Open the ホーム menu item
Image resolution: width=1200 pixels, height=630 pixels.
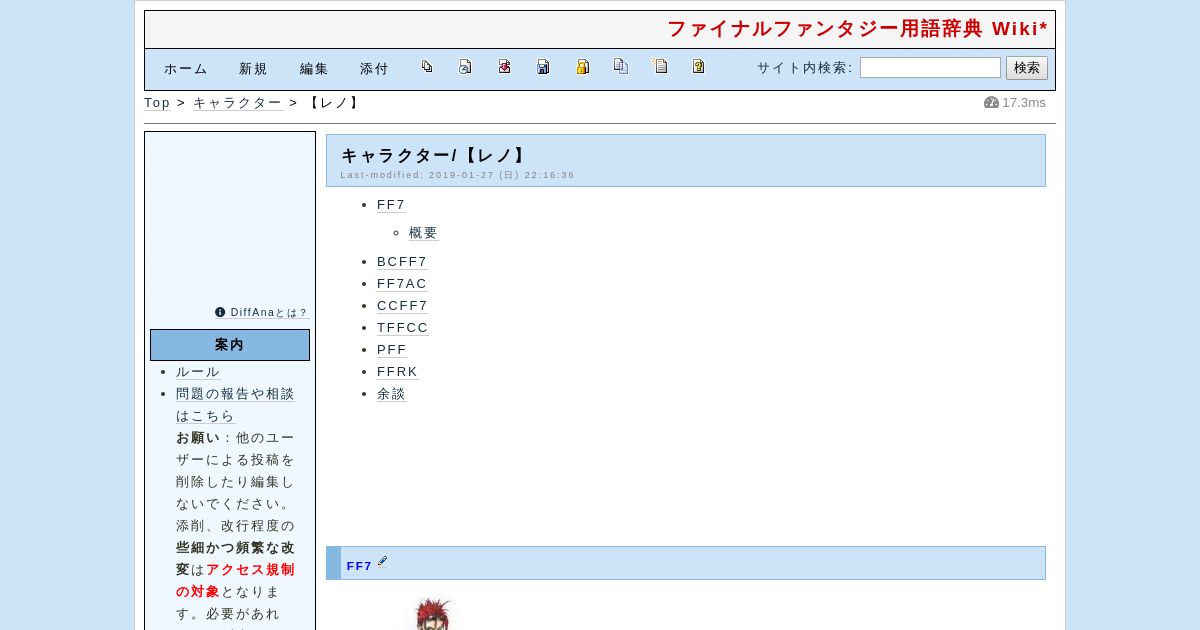(186, 69)
